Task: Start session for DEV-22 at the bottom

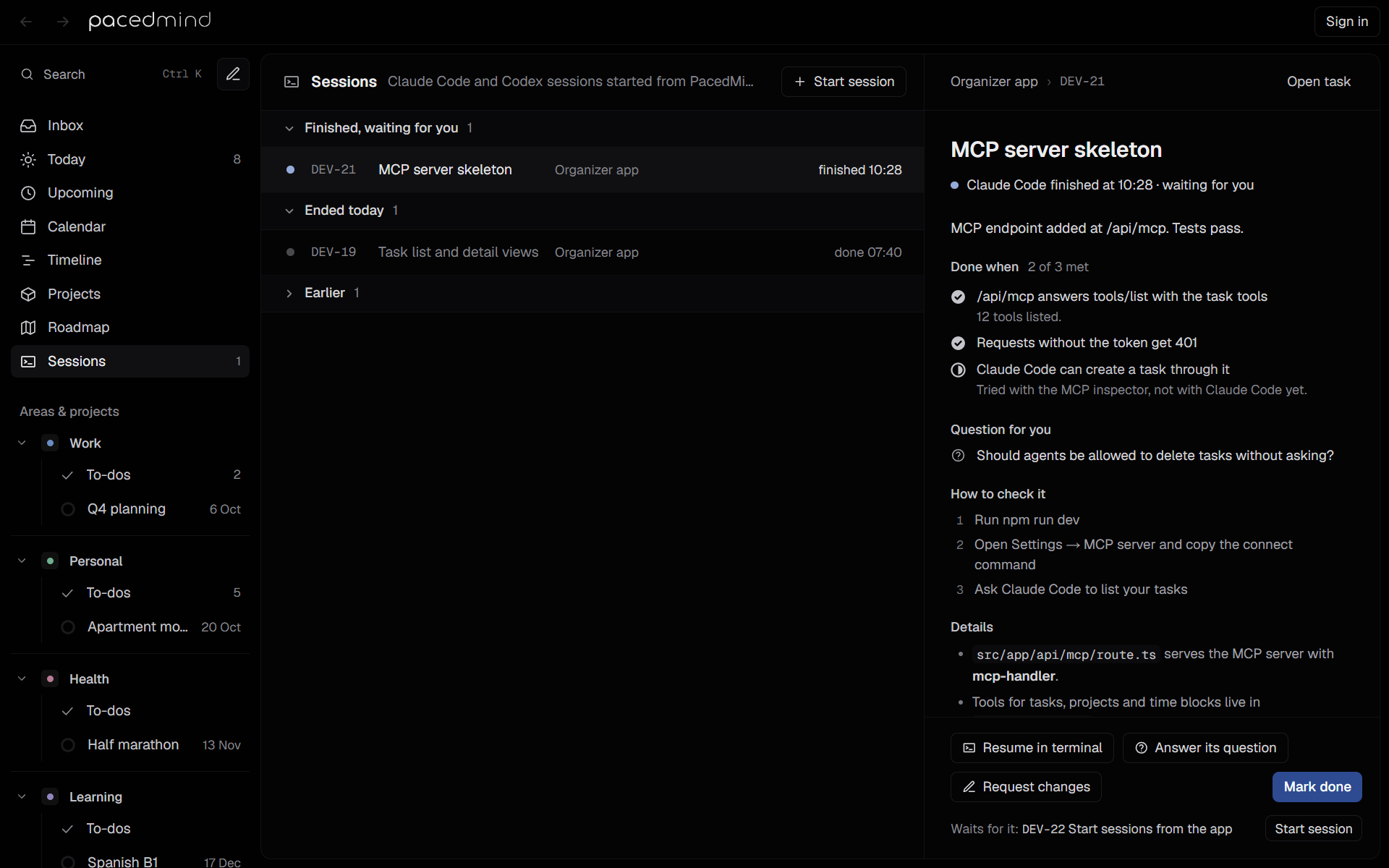Action: [x=1313, y=829]
